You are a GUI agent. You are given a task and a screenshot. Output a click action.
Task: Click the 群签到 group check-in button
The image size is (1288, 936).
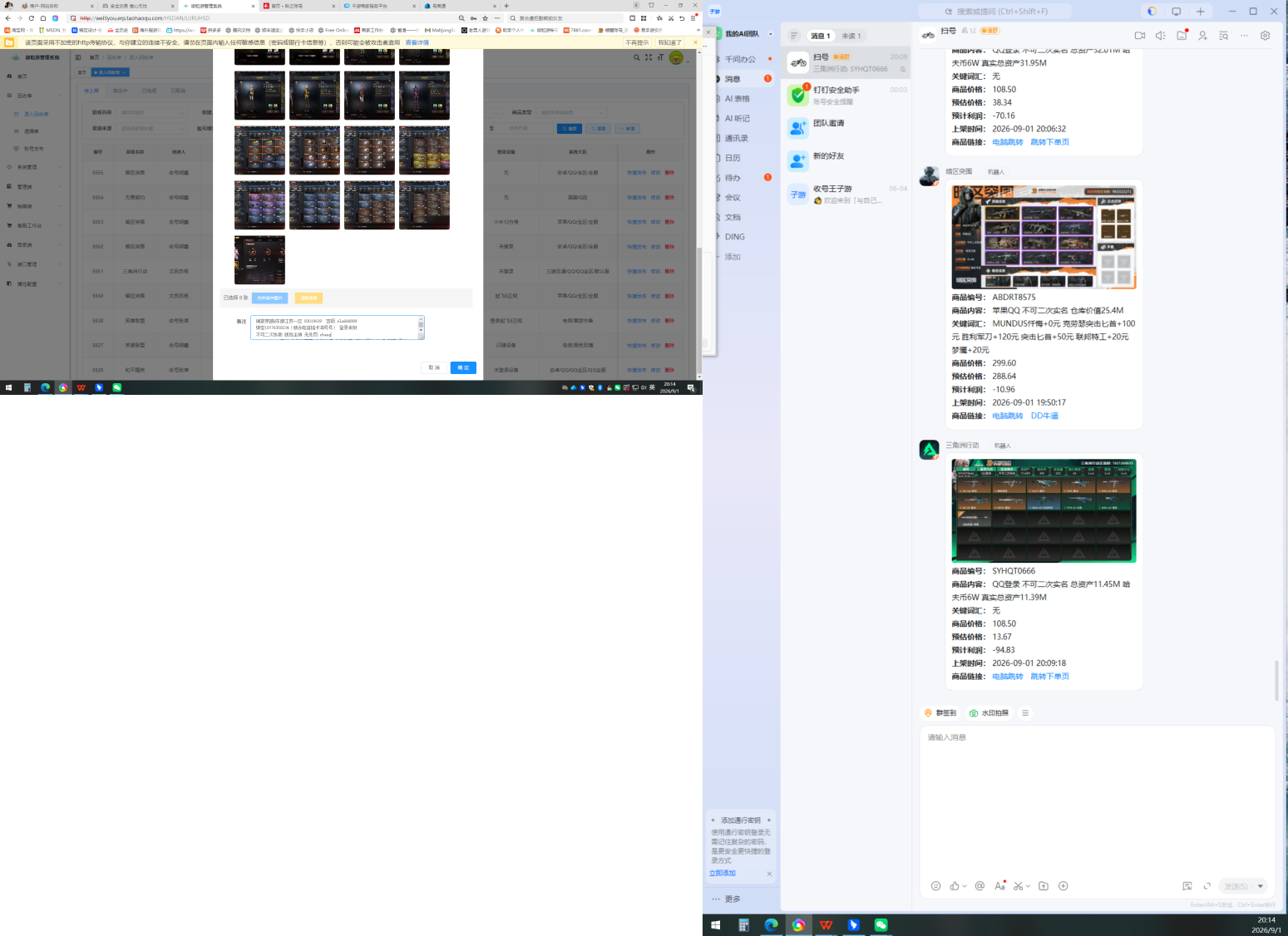point(940,713)
